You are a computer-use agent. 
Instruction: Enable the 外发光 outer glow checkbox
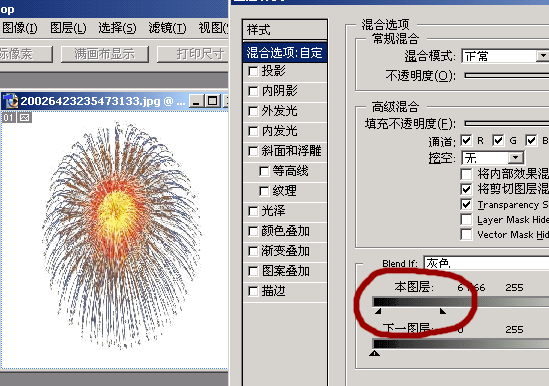click(x=253, y=111)
